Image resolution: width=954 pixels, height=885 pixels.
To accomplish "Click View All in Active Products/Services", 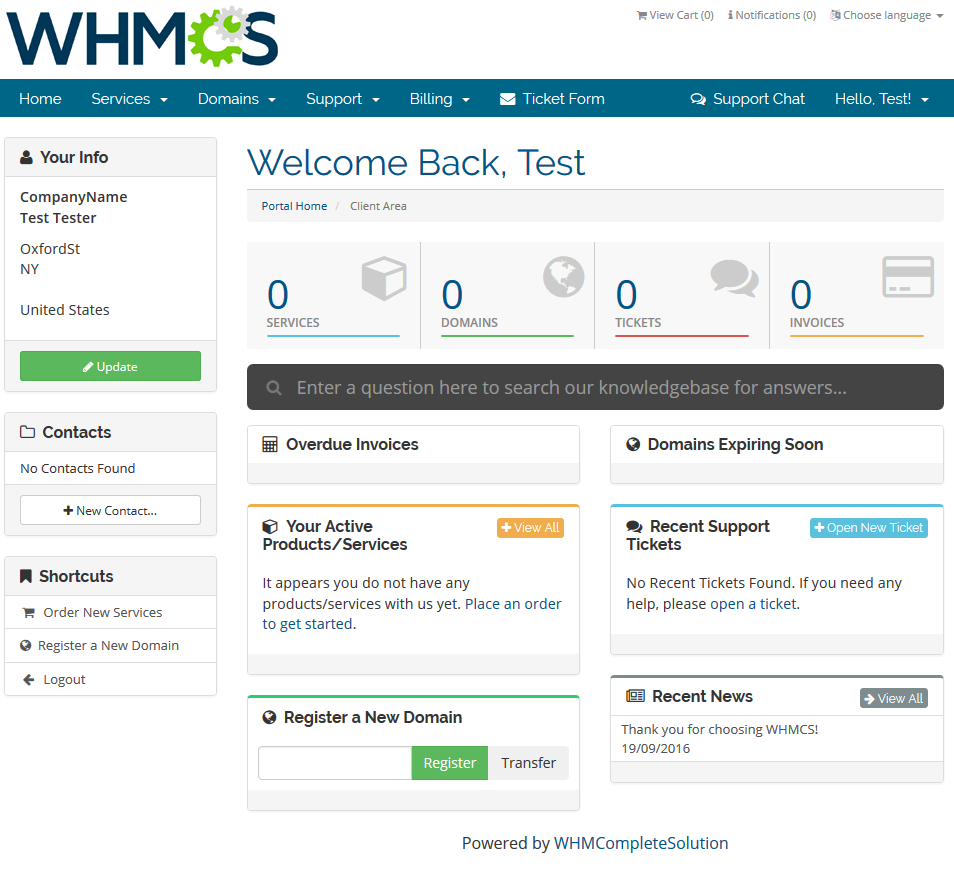I will [x=530, y=528].
